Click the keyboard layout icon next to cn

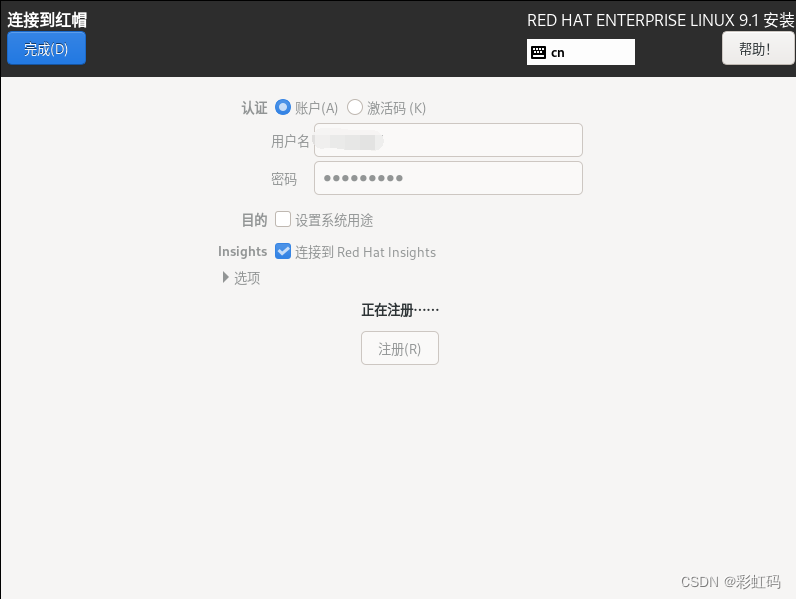tap(538, 52)
